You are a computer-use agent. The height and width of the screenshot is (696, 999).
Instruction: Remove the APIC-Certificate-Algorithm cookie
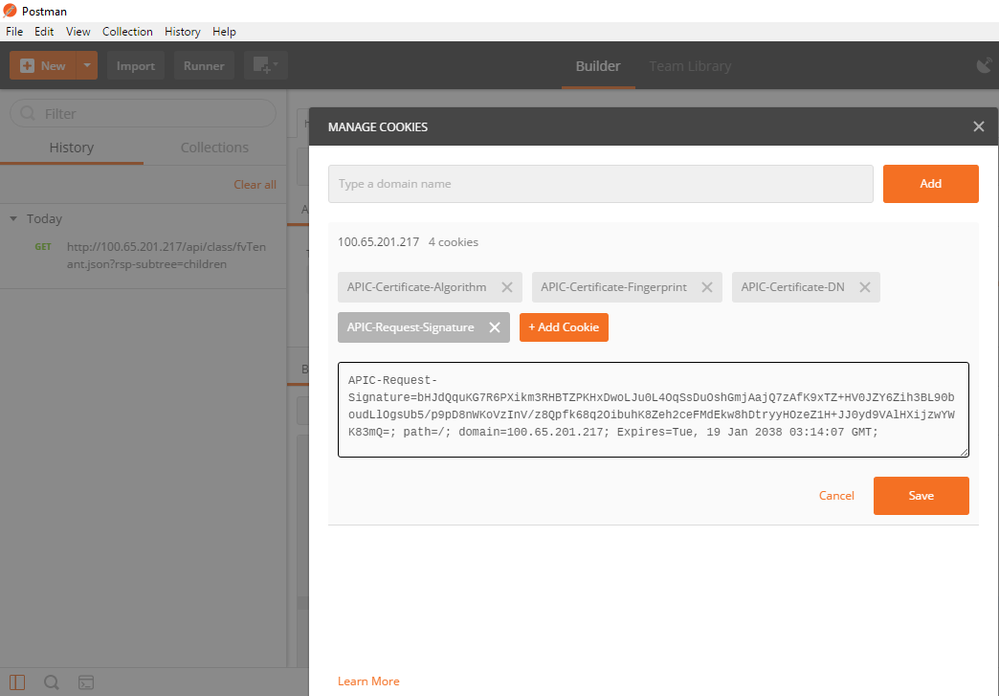click(x=506, y=287)
